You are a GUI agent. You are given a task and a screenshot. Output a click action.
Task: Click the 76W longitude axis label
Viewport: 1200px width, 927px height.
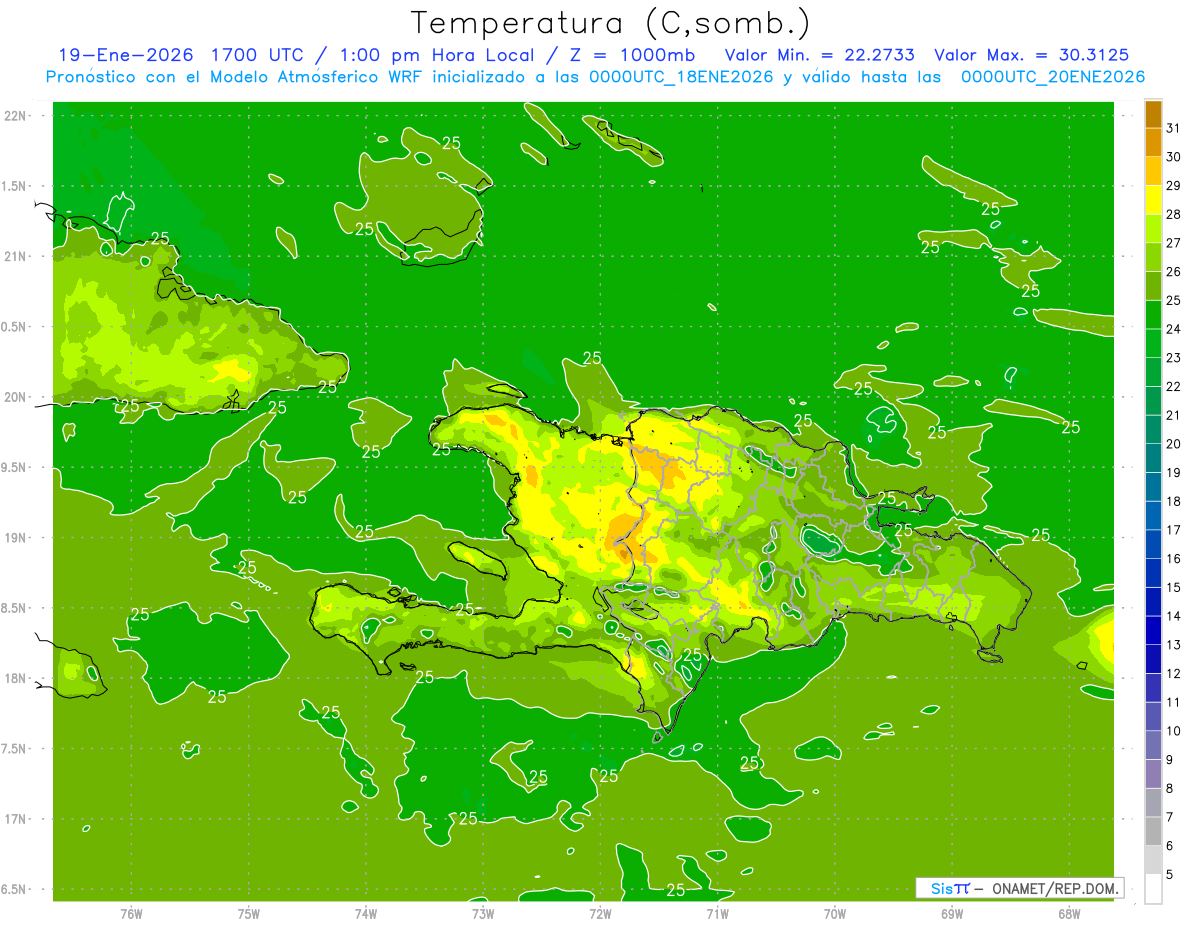(131, 914)
